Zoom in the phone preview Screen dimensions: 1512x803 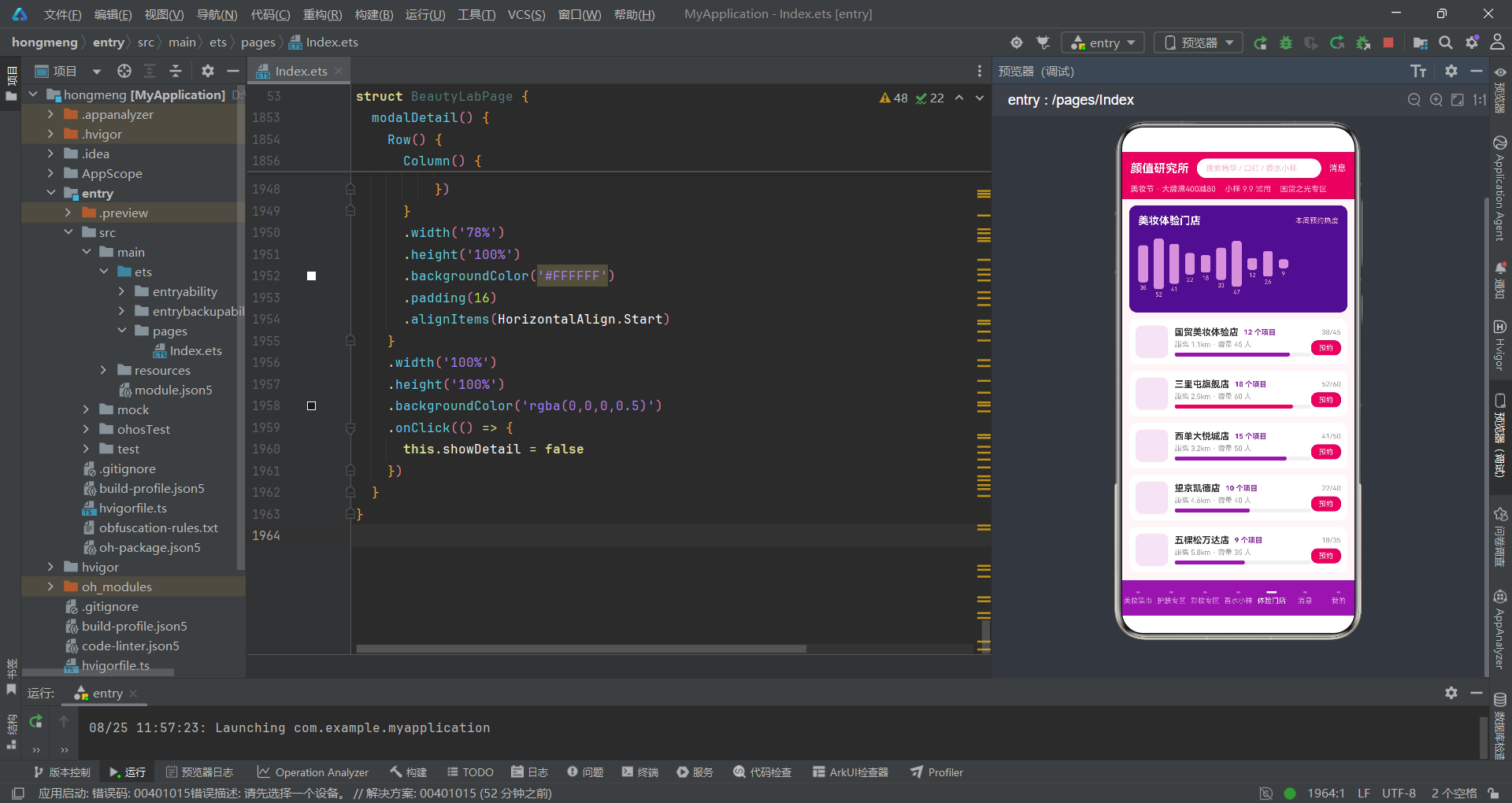(x=1436, y=100)
